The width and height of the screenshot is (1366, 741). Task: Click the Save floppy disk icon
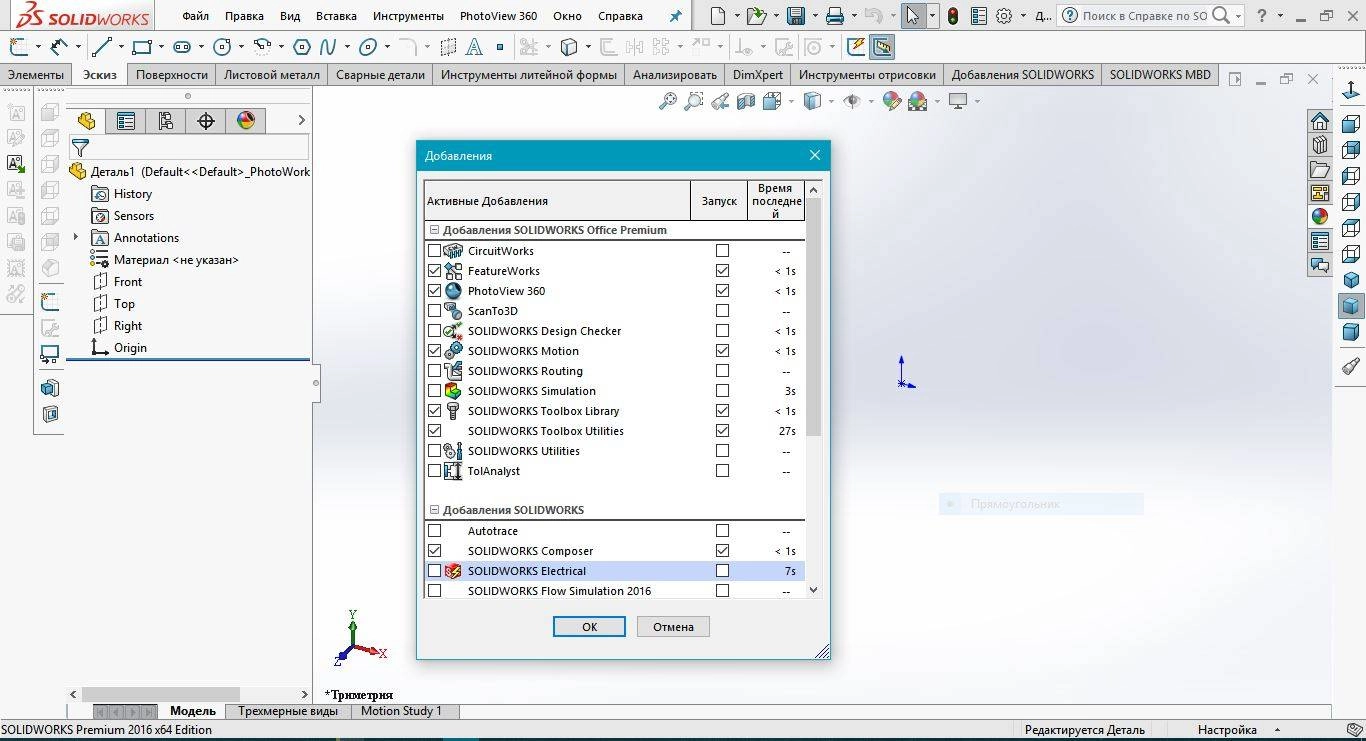796,16
